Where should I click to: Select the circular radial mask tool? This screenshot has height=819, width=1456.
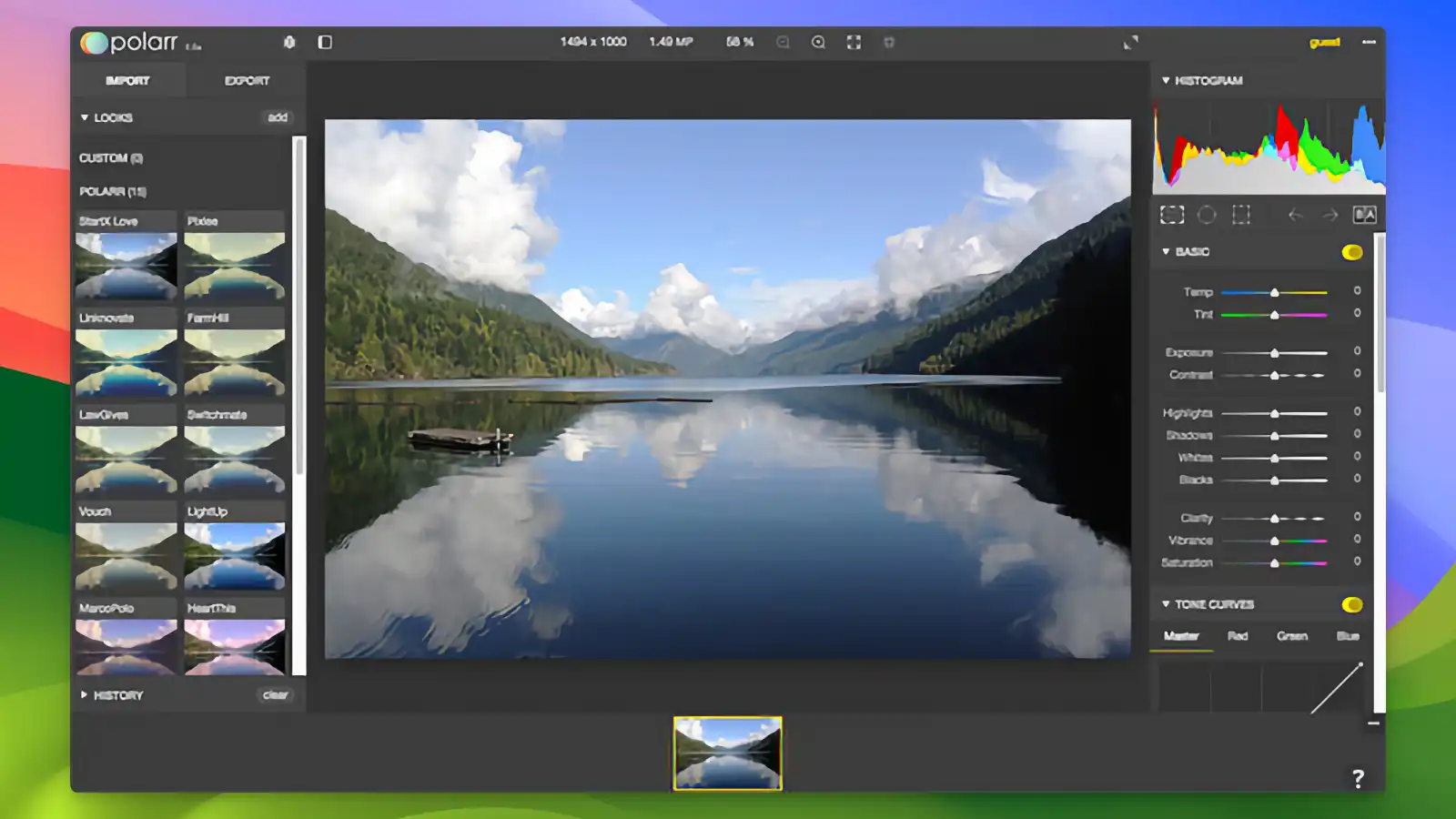point(1207,215)
